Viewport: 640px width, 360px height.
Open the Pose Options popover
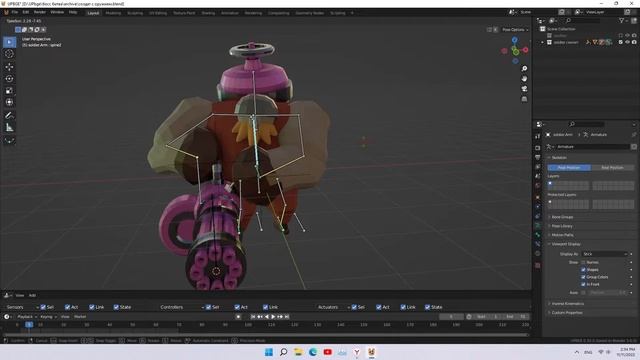coord(515,30)
